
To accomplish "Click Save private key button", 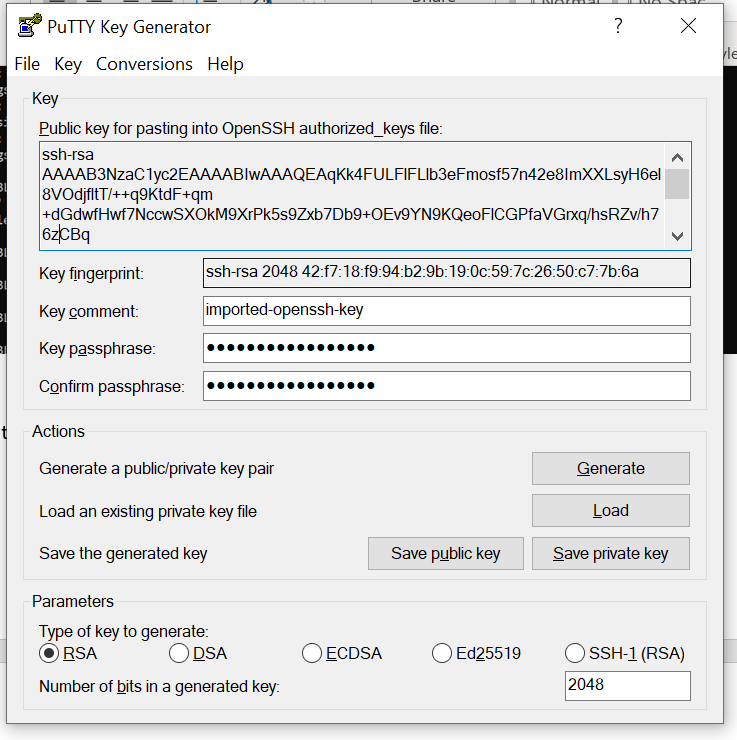I will pos(611,554).
